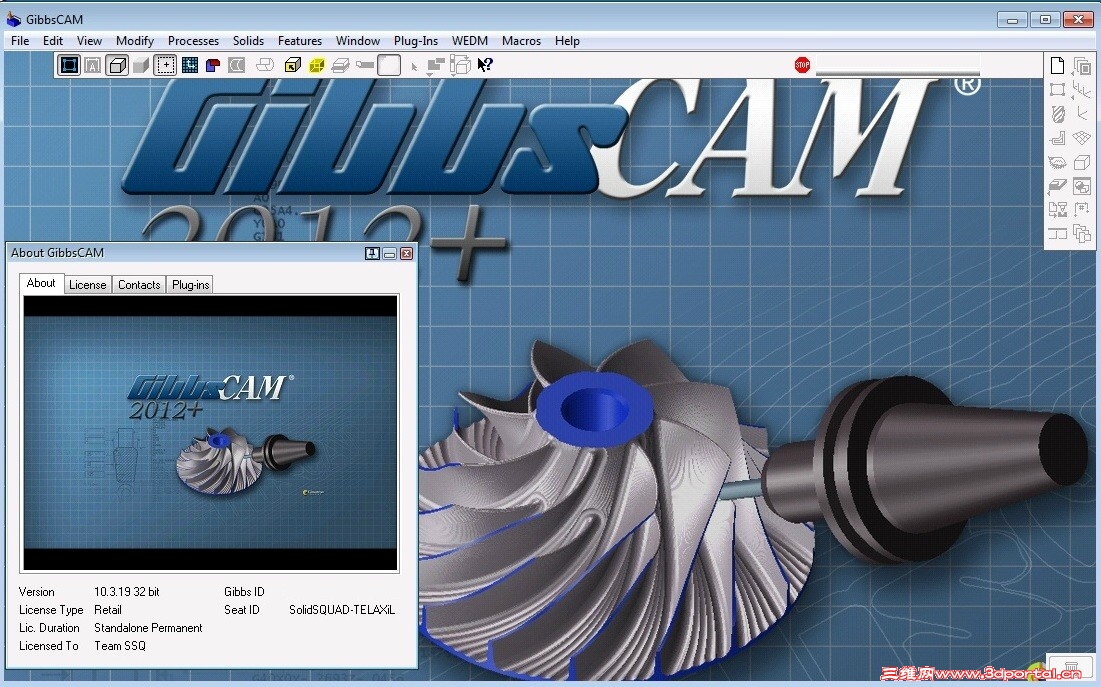The width and height of the screenshot is (1101, 687).
Task: Open the Macros menu
Action: click(x=521, y=41)
